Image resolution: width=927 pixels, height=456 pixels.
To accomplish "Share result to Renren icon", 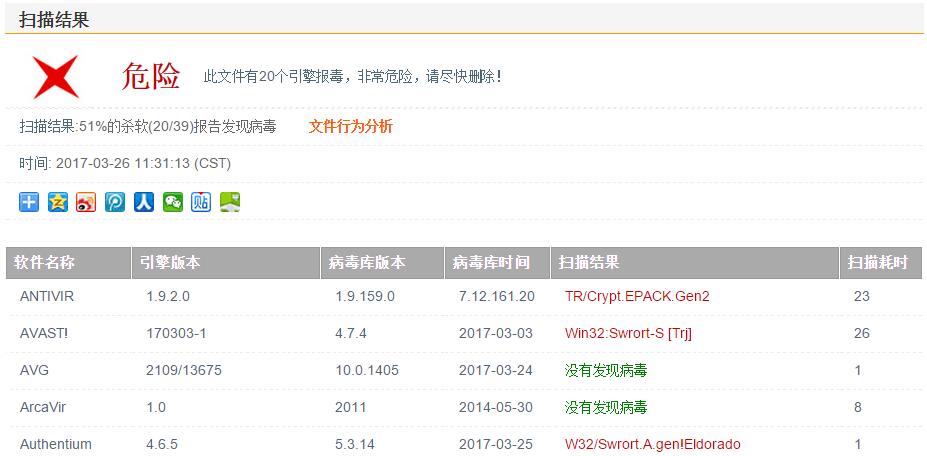I will point(144,202).
